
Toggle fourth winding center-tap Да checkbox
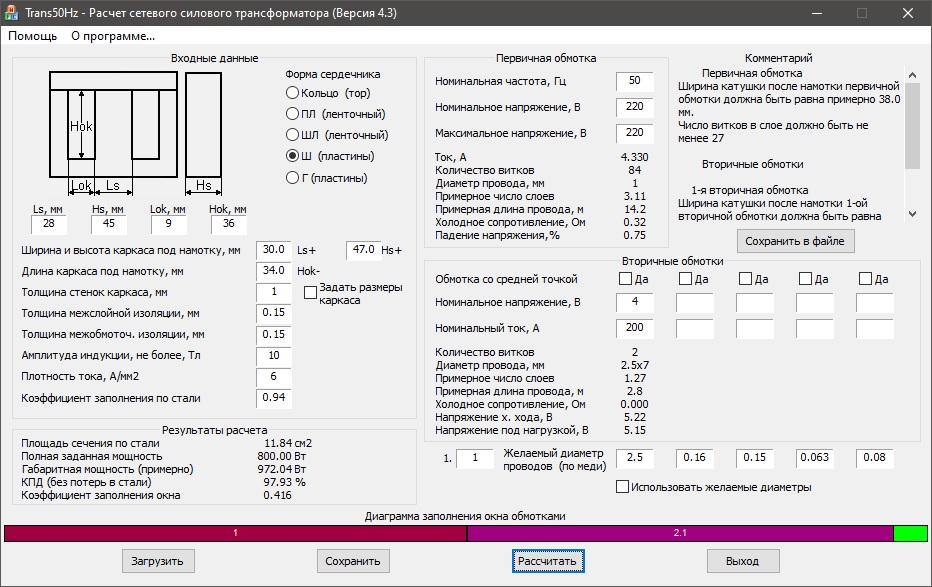pyautogui.click(x=805, y=279)
